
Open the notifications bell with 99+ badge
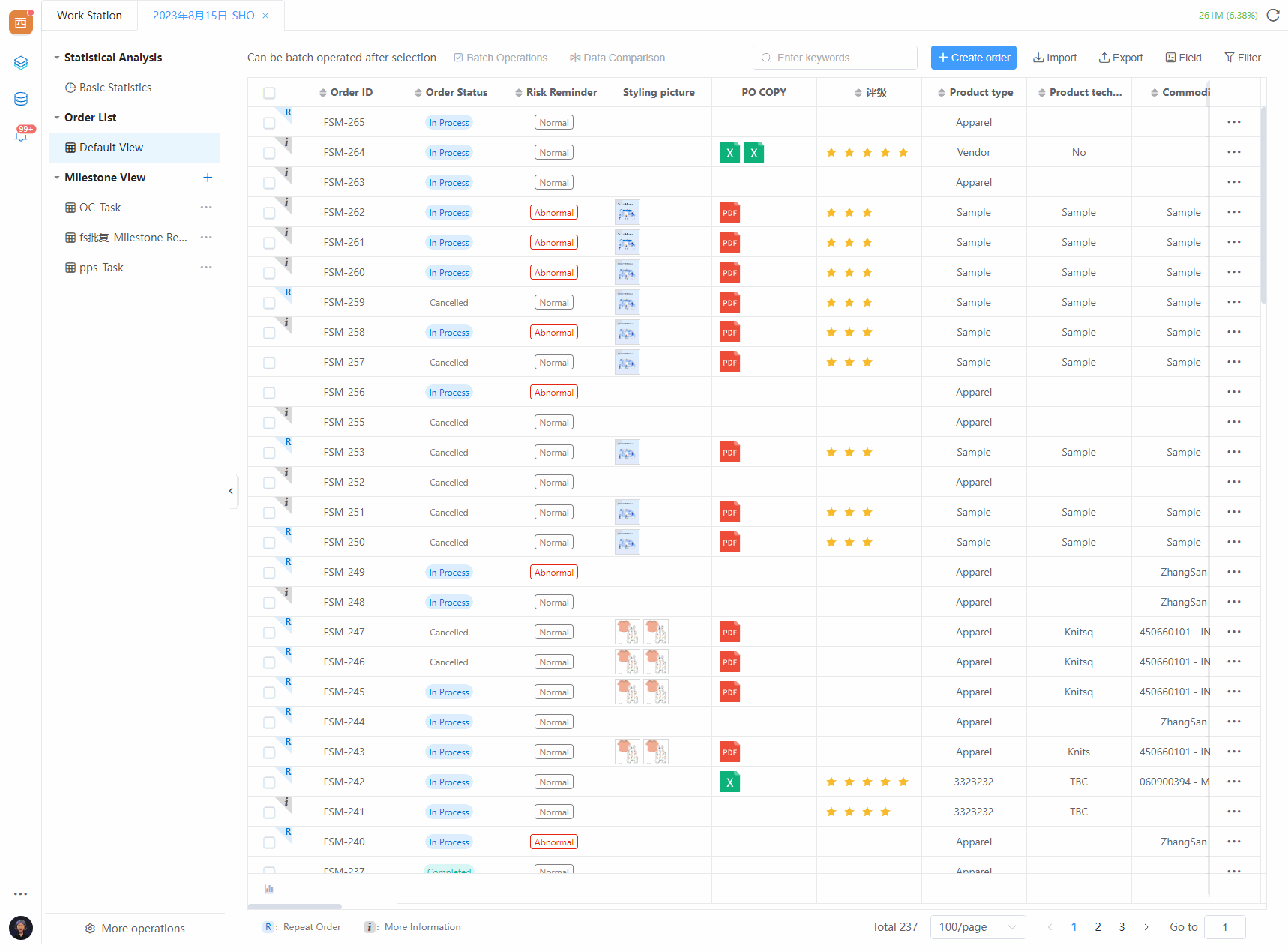(21, 135)
